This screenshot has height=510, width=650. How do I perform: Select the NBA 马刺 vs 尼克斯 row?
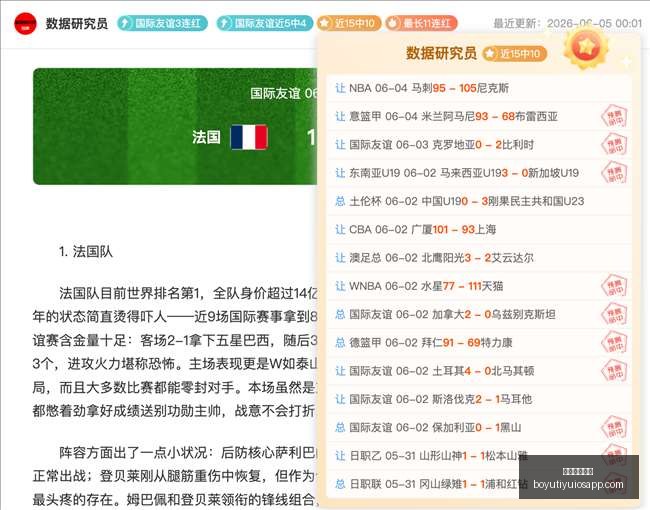click(479, 88)
